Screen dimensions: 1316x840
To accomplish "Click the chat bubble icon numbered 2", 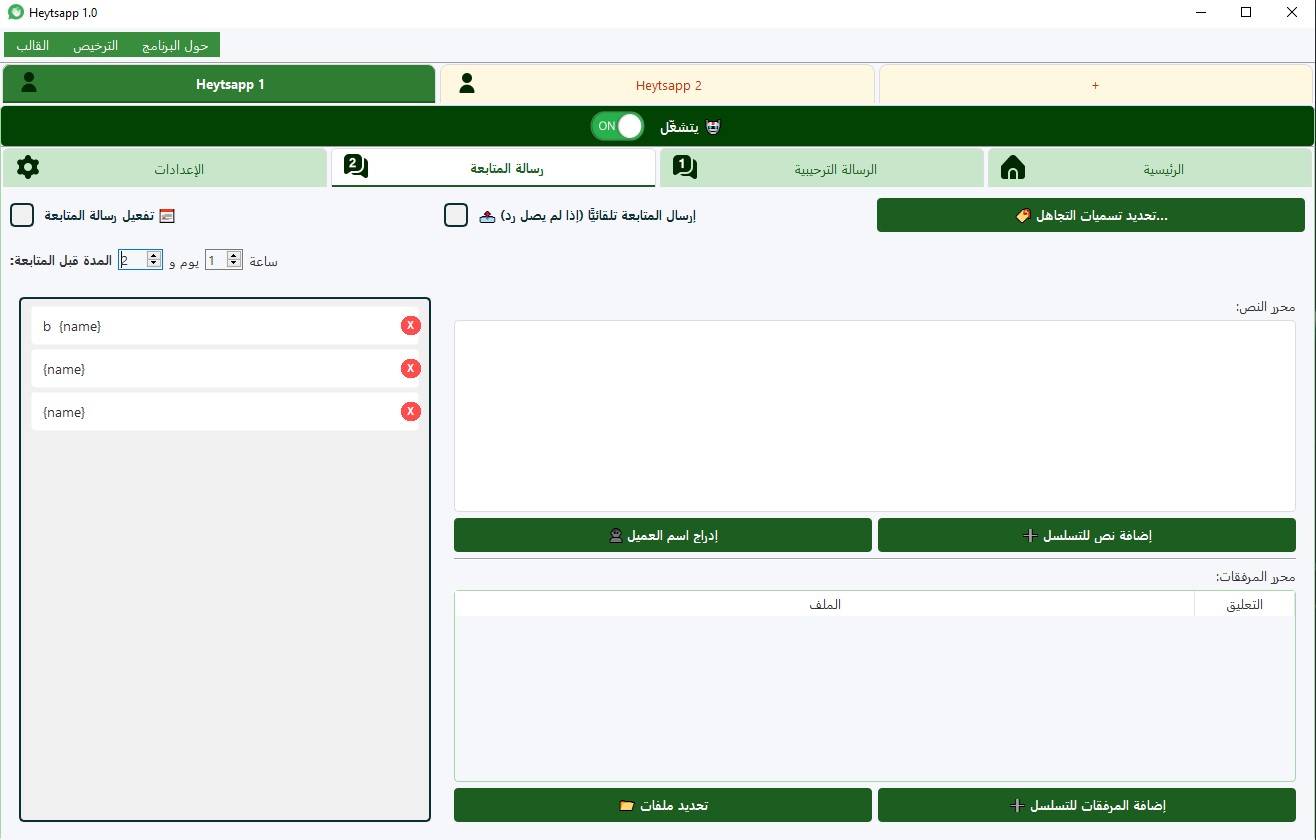I will [x=356, y=166].
